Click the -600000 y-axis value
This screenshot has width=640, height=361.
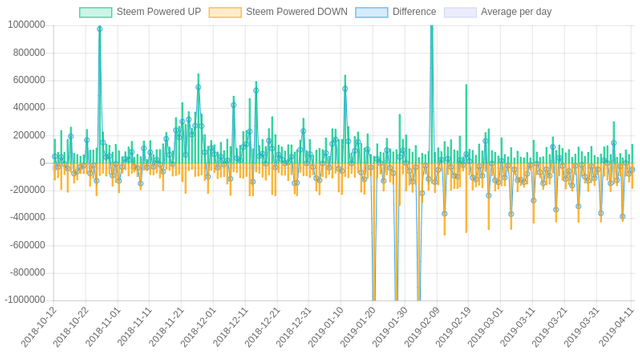[x=27, y=245]
